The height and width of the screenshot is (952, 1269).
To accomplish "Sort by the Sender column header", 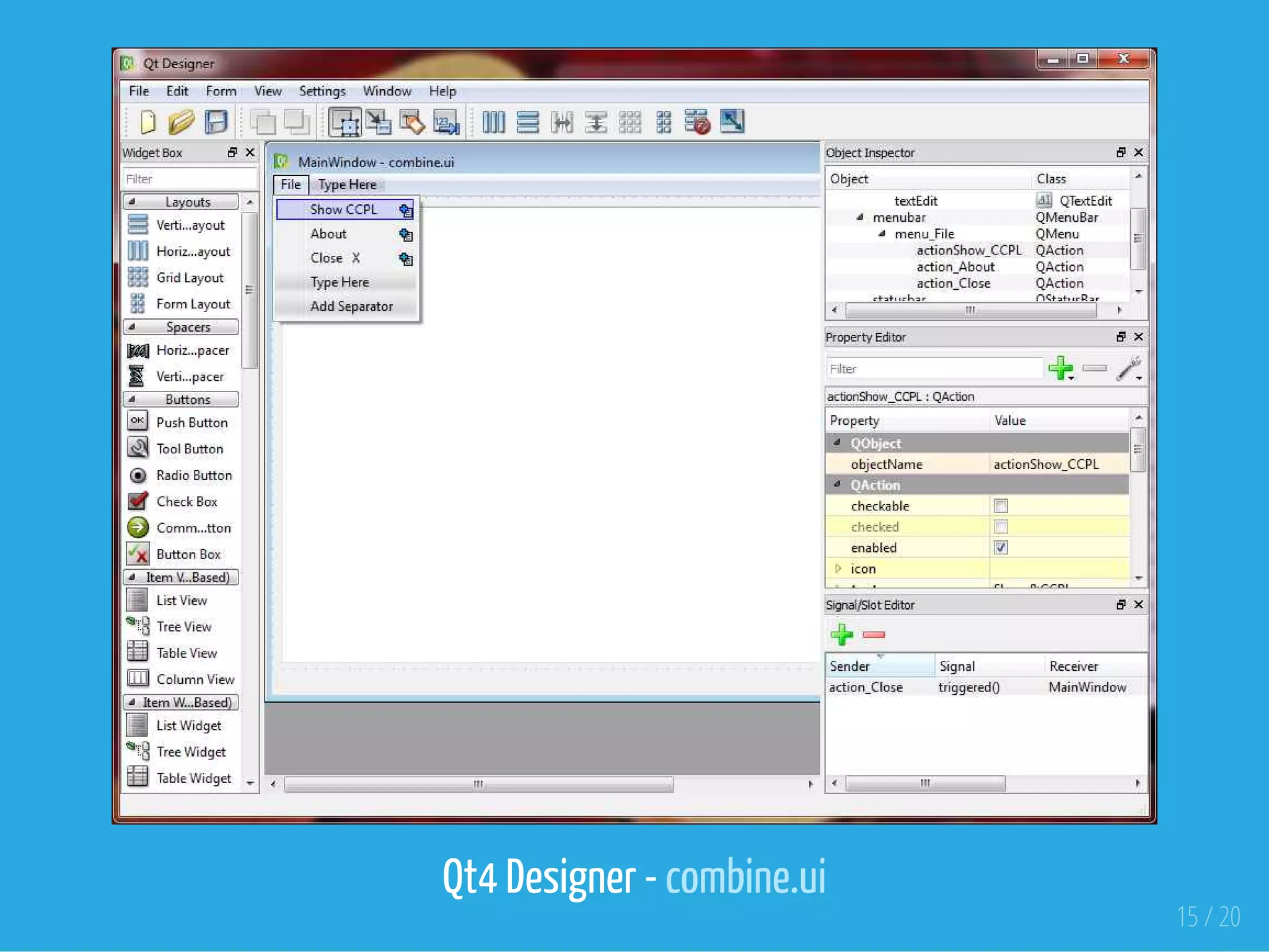I will pos(879,666).
